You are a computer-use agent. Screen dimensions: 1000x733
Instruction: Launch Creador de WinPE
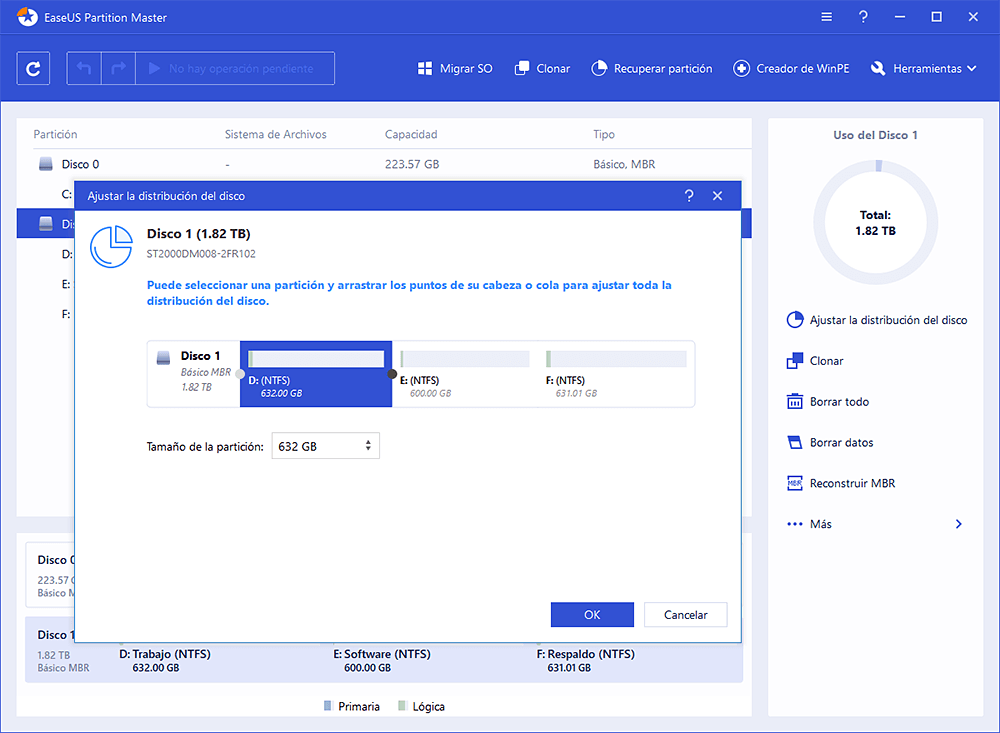pos(794,69)
